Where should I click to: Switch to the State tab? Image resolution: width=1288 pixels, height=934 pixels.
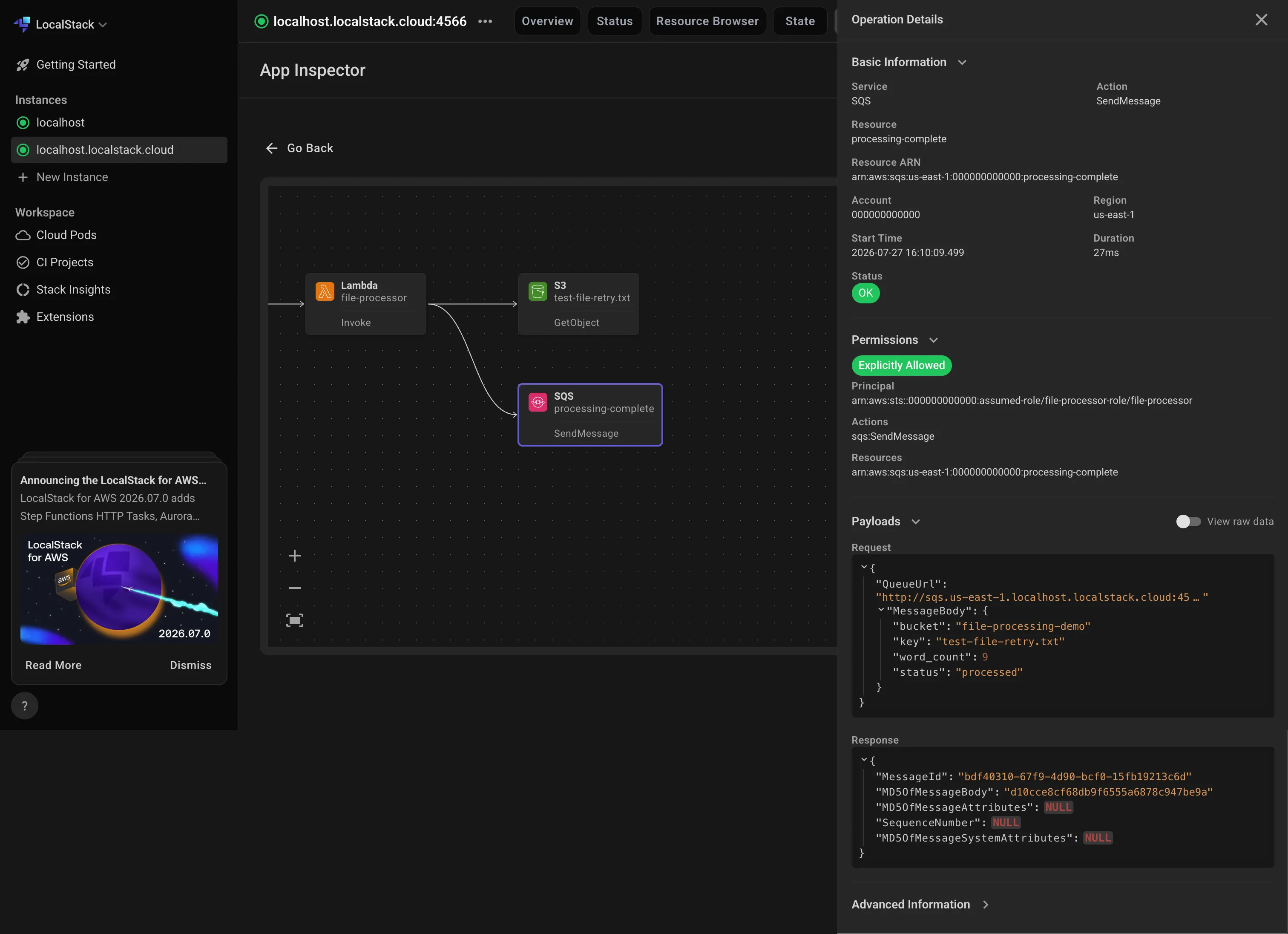799,22
